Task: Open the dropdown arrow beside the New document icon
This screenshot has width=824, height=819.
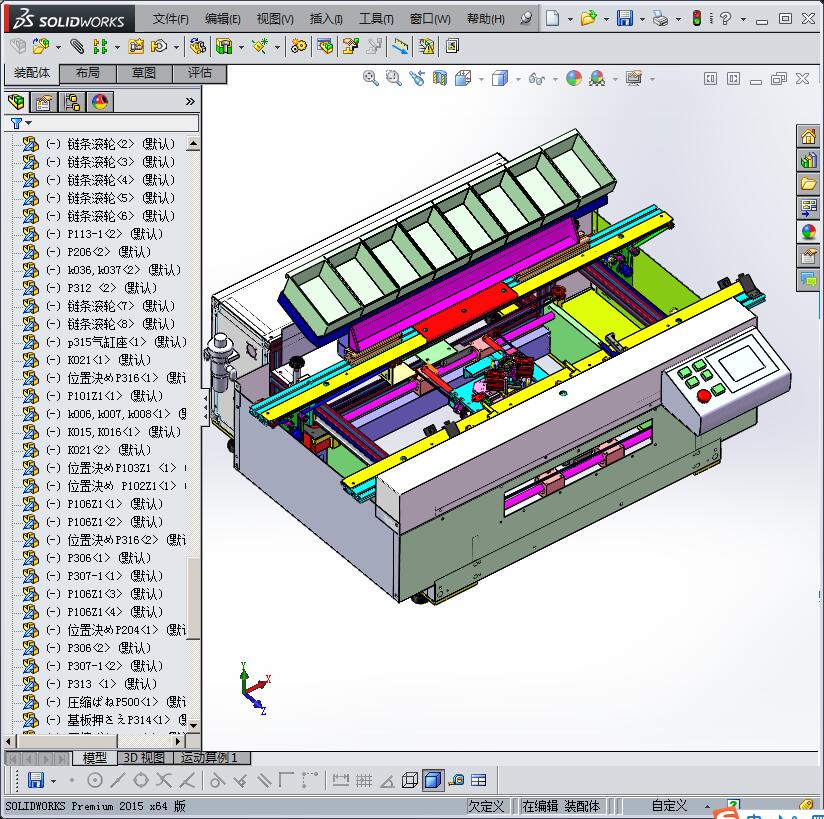Action: pos(570,19)
